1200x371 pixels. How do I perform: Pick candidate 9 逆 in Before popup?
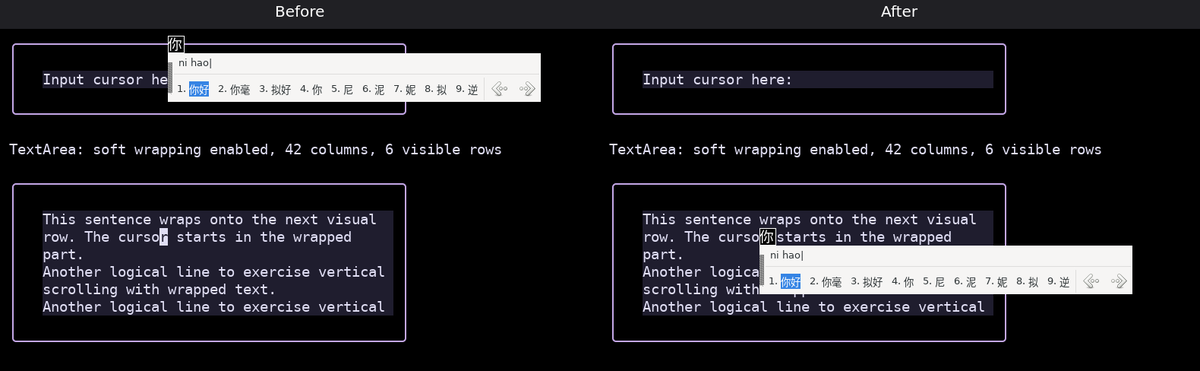click(x=466, y=89)
